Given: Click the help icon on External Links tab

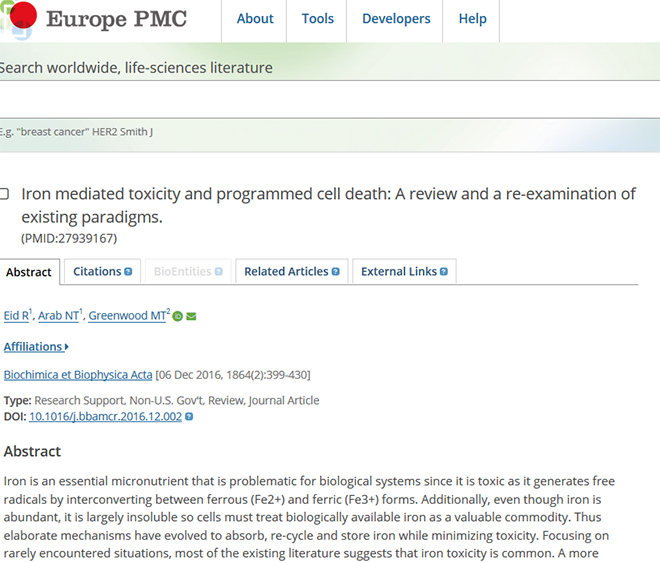Looking at the screenshot, I should pos(444,272).
